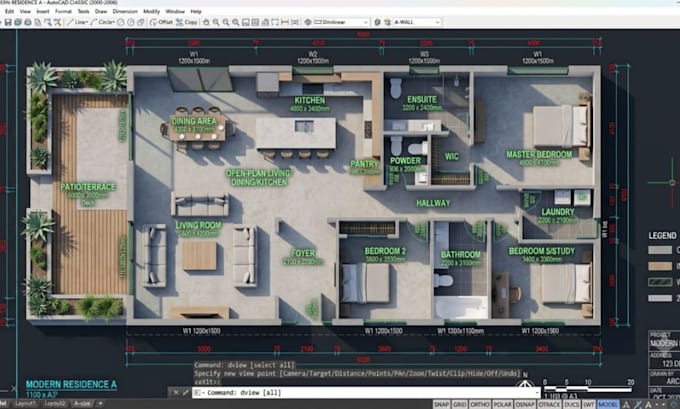Click the PANTRY label
Image resolution: width=680 pixels, height=409 pixels.
[x=364, y=164]
